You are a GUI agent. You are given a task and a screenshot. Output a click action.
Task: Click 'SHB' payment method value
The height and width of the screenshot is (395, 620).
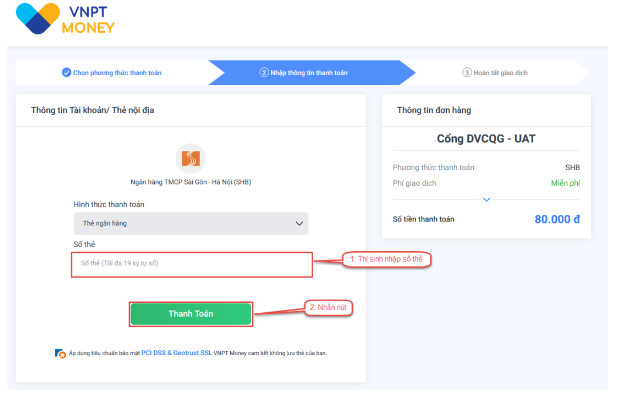point(572,167)
